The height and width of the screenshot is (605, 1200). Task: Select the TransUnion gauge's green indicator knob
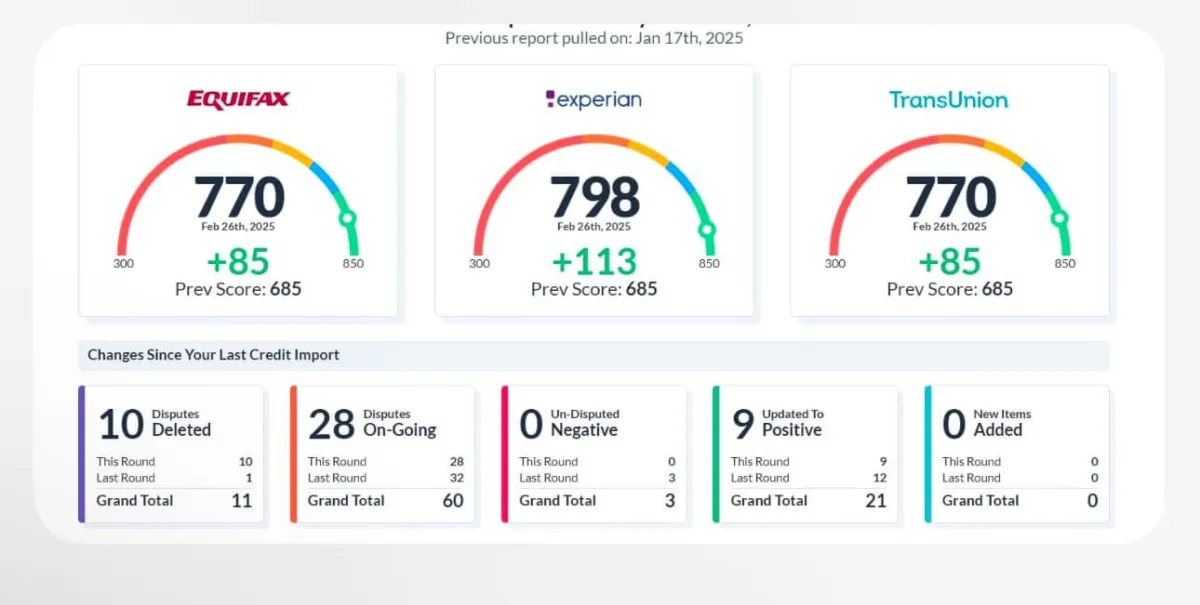pos(1060,218)
